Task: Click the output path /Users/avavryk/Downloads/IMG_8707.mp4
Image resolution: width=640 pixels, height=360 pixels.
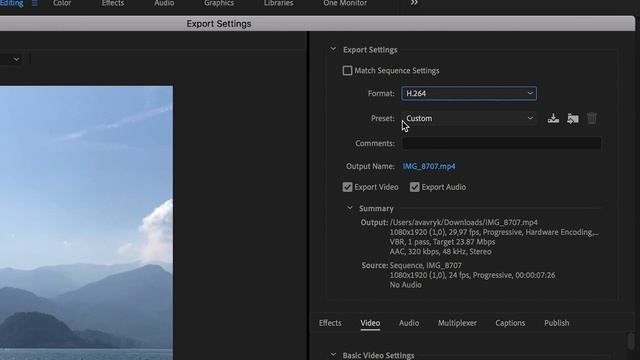Action: pyautogui.click(x=464, y=222)
